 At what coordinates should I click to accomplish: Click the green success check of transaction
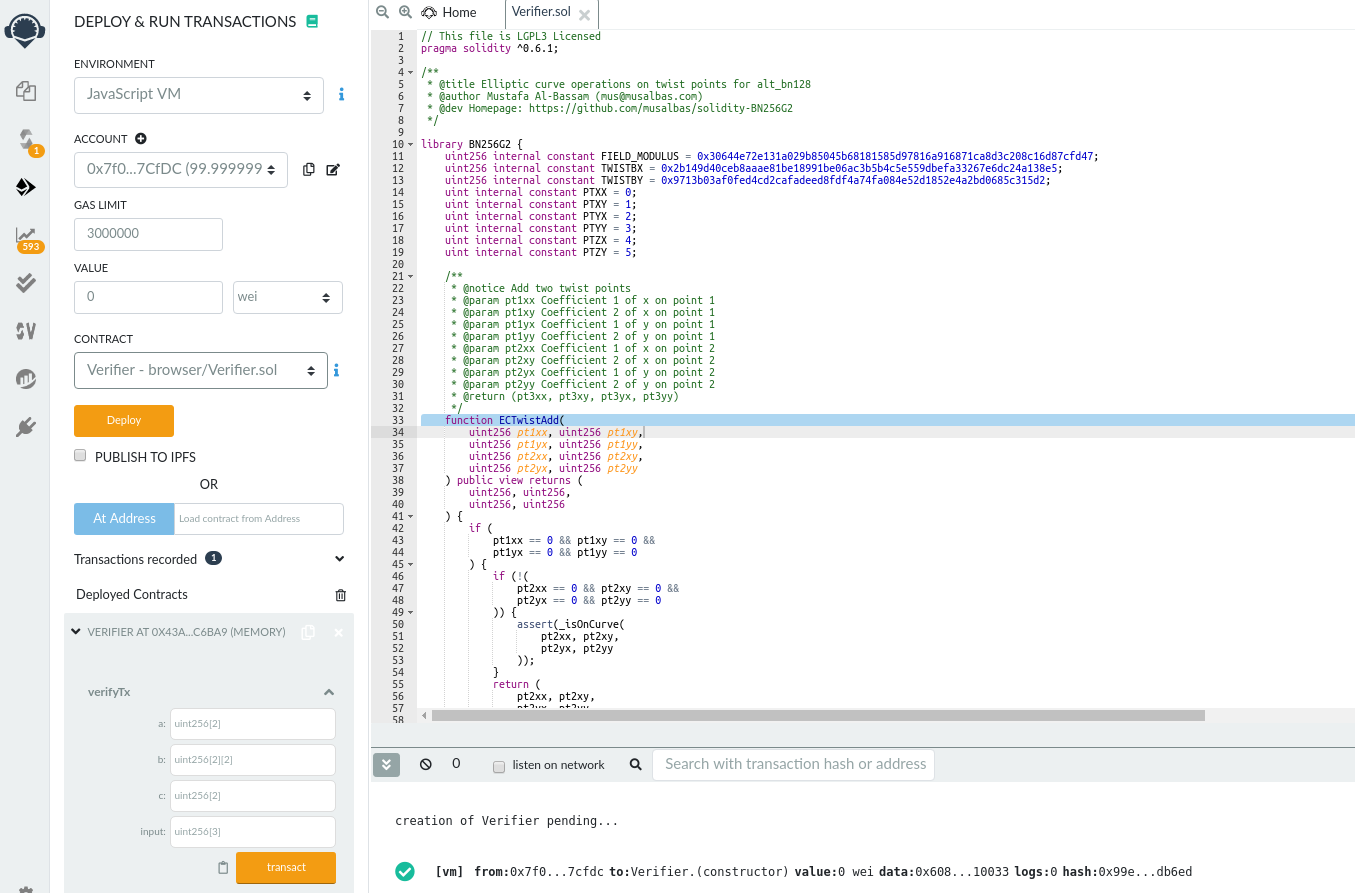(x=405, y=871)
